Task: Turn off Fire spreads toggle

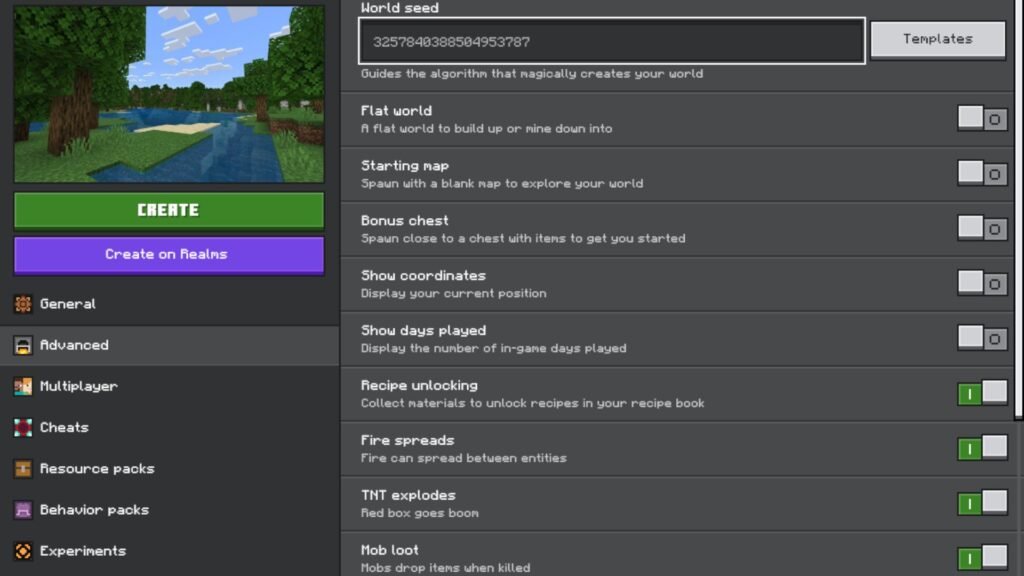Action: click(982, 448)
